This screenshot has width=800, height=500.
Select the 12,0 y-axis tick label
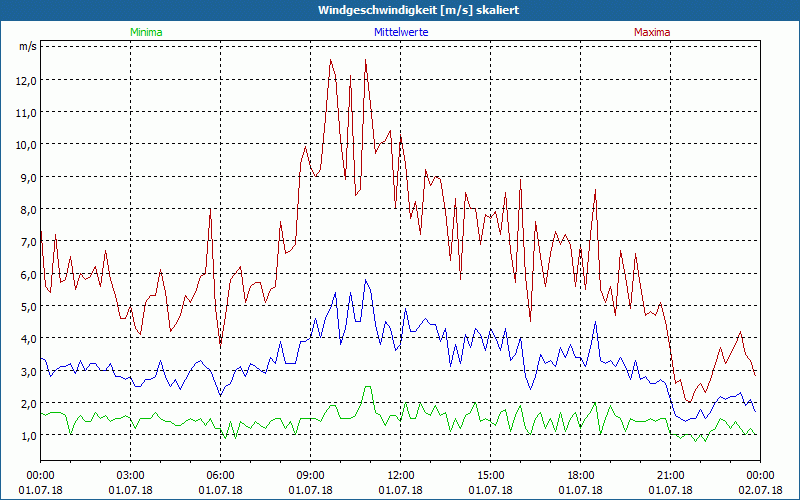click(25, 80)
